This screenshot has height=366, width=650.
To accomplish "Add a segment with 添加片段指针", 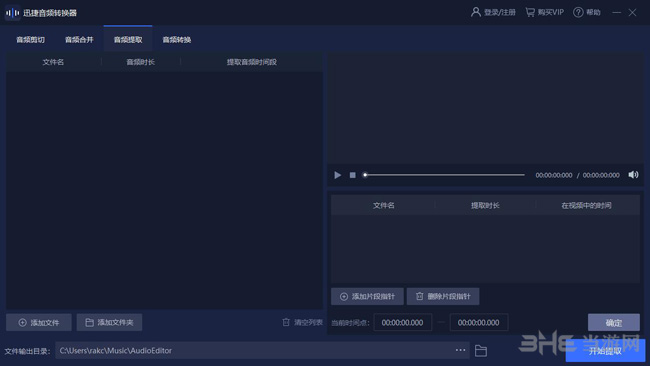I will pyautogui.click(x=367, y=296).
